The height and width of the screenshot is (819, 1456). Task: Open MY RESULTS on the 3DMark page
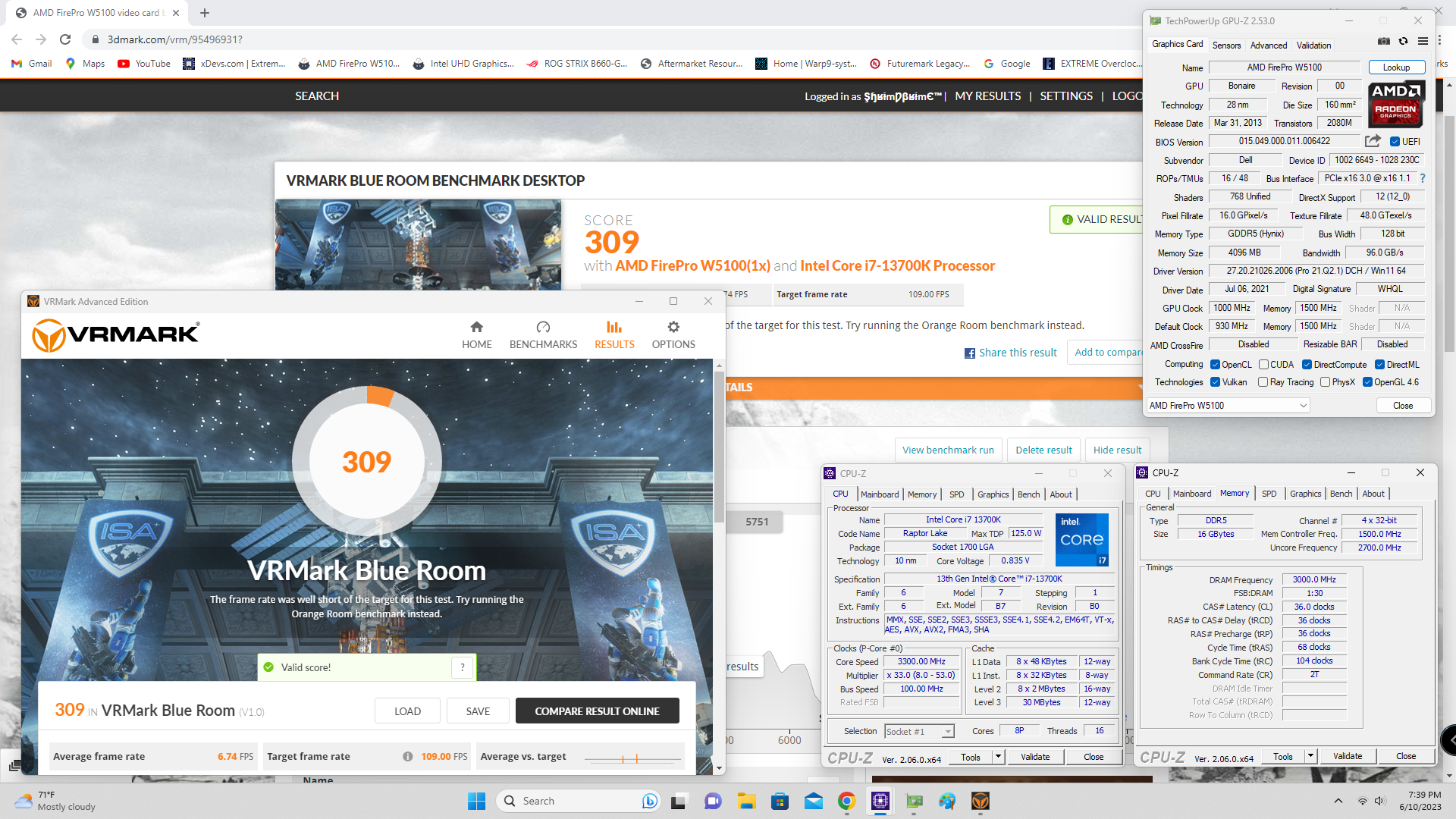click(987, 96)
